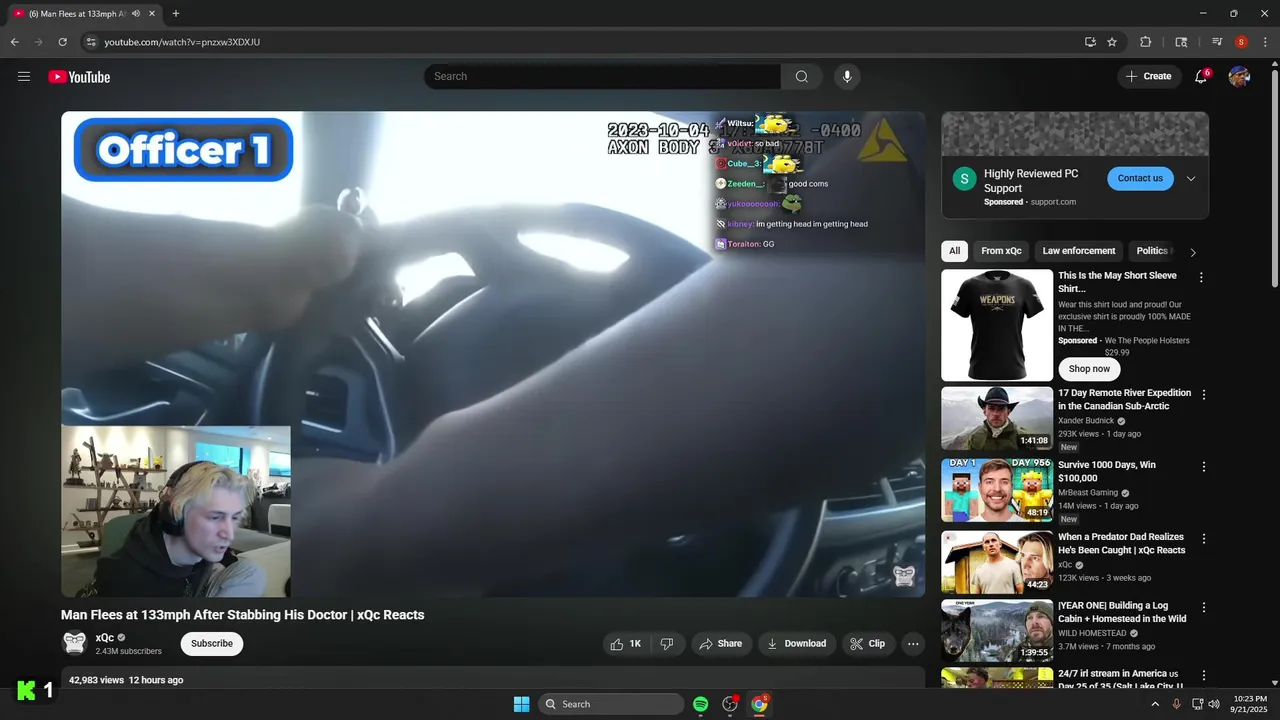Open Chrome profile S avatar

(1241, 42)
